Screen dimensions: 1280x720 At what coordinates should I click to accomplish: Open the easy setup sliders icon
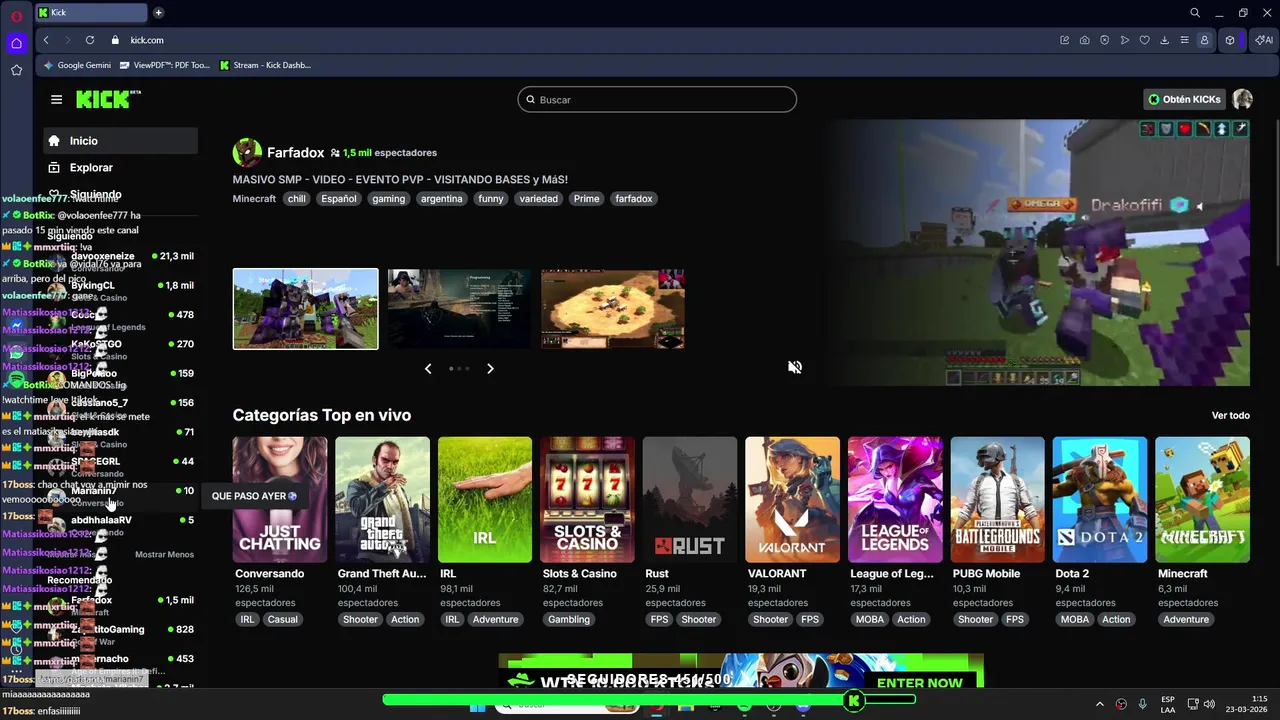[1185, 40]
